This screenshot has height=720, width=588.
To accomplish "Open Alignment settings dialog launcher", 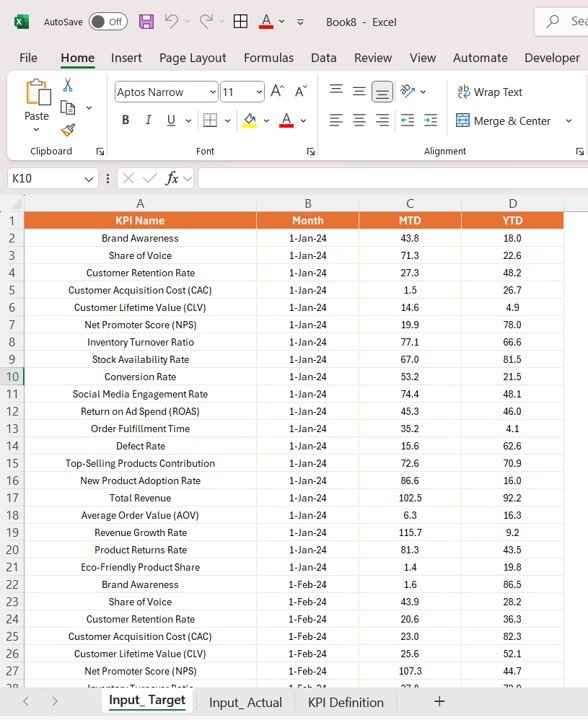I will click(580, 152).
